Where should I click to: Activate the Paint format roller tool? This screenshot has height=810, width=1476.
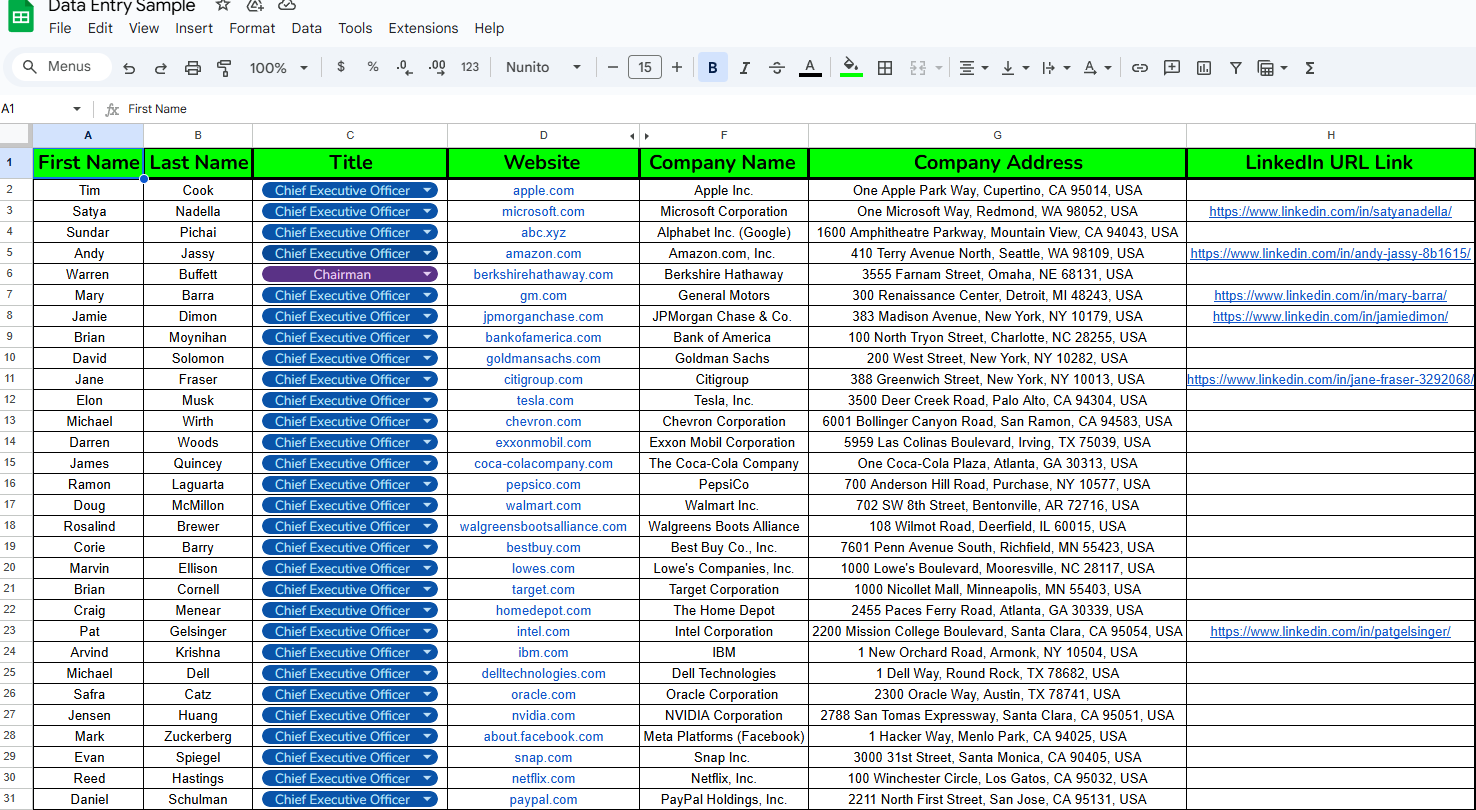click(224, 68)
